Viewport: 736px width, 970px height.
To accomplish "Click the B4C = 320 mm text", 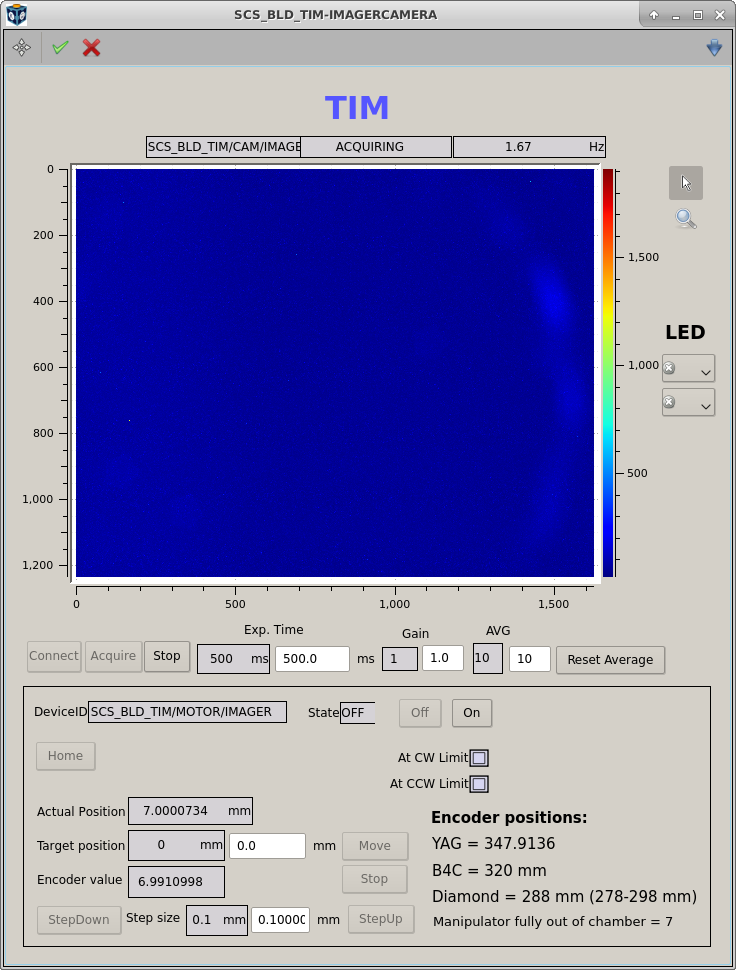I will point(489,871).
